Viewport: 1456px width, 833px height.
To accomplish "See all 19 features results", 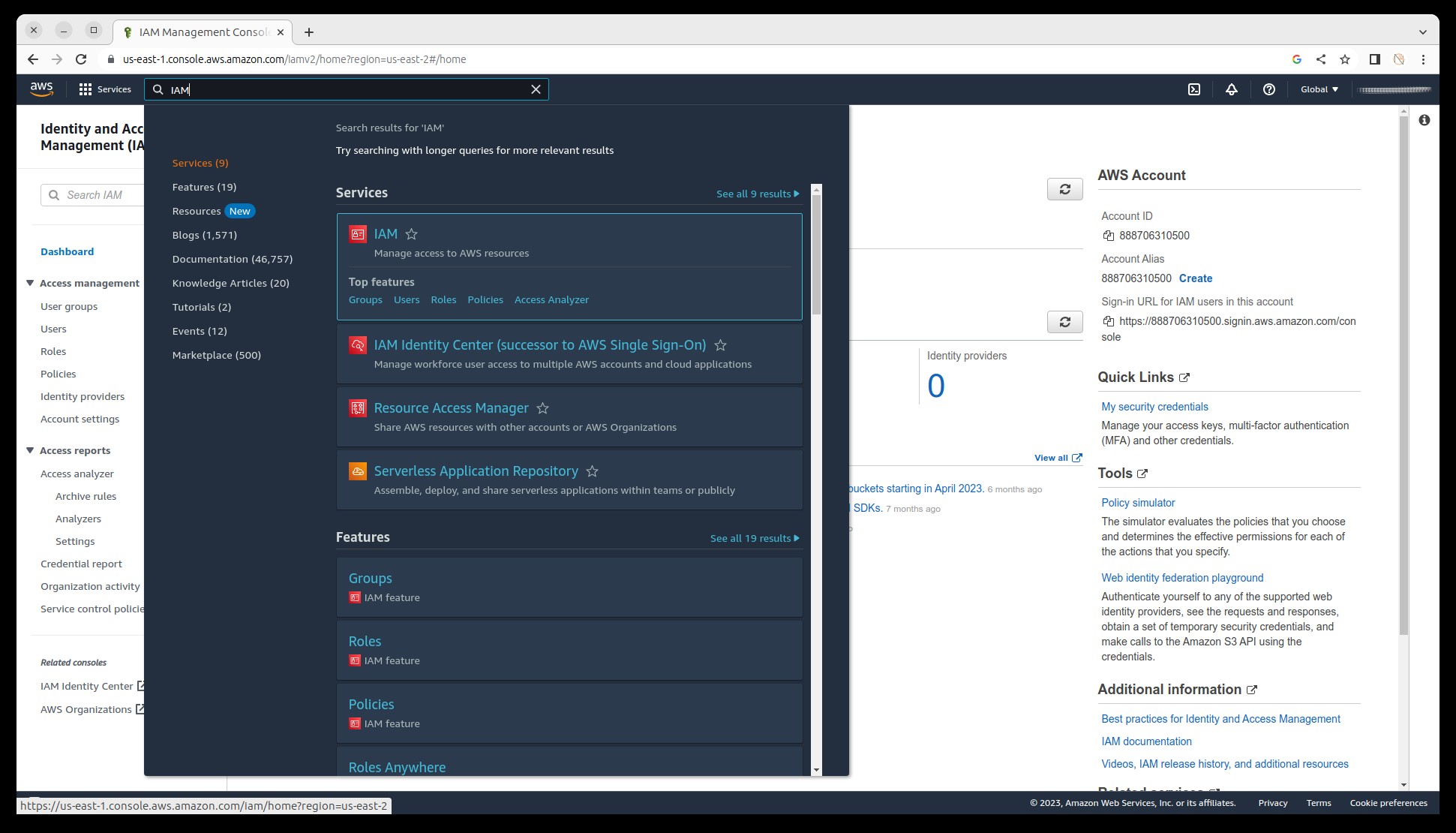I will click(x=755, y=538).
